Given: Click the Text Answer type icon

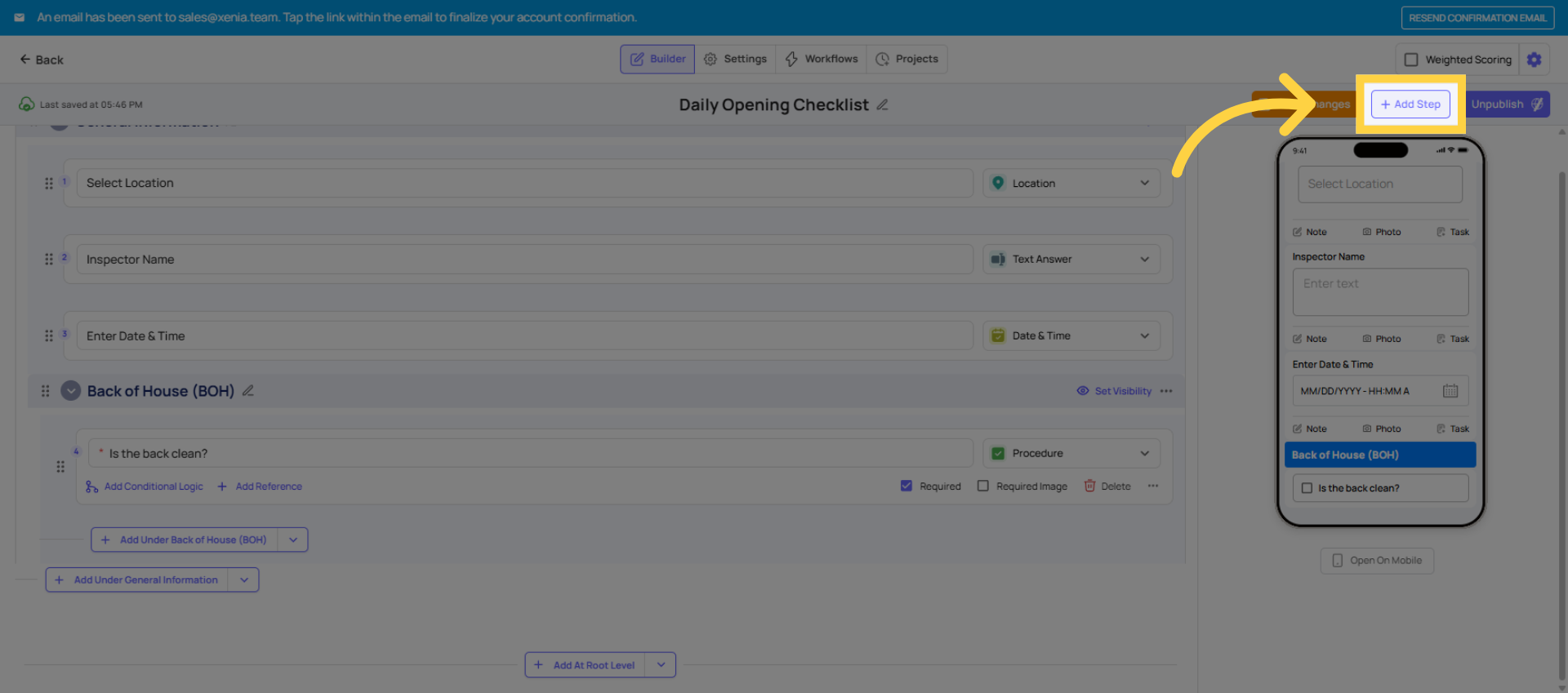Looking at the screenshot, I should (998, 260).
